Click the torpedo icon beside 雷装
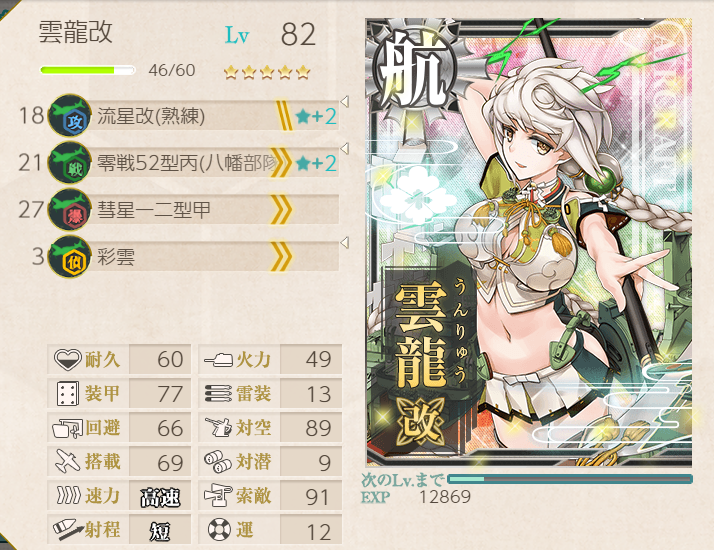This screenshot has height=550, width=714. pyautogui.click(x=219, y=393)
